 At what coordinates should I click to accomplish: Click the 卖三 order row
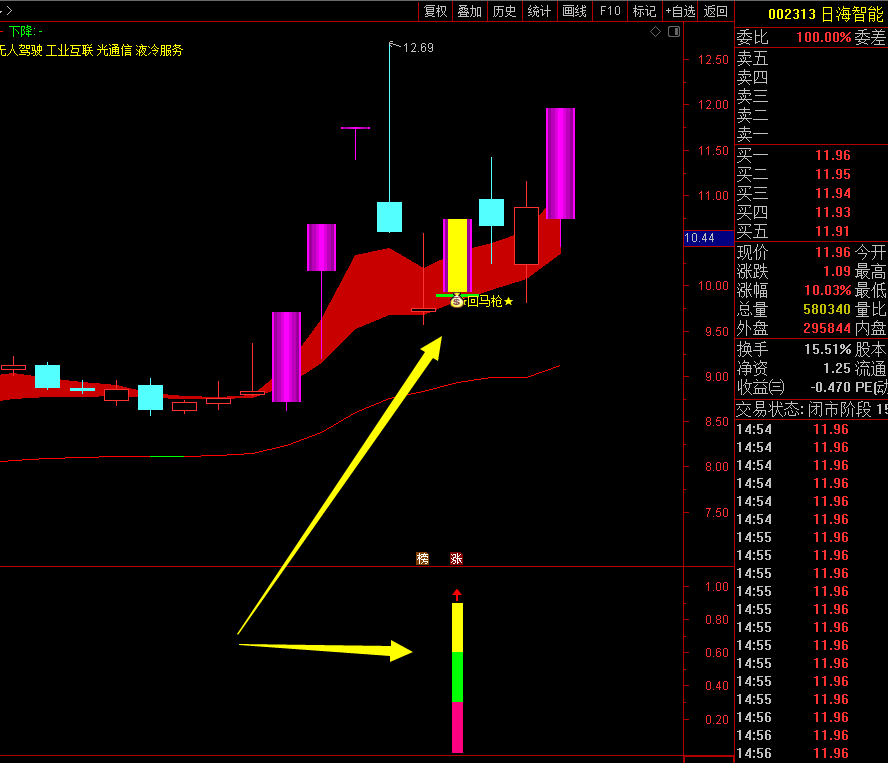[x=811, y=96]
